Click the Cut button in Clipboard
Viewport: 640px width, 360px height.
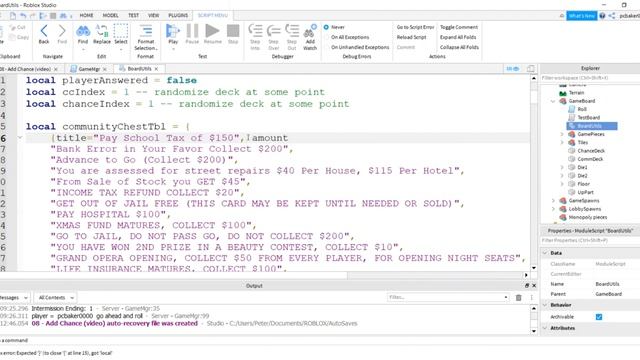[x=18, y=27]
